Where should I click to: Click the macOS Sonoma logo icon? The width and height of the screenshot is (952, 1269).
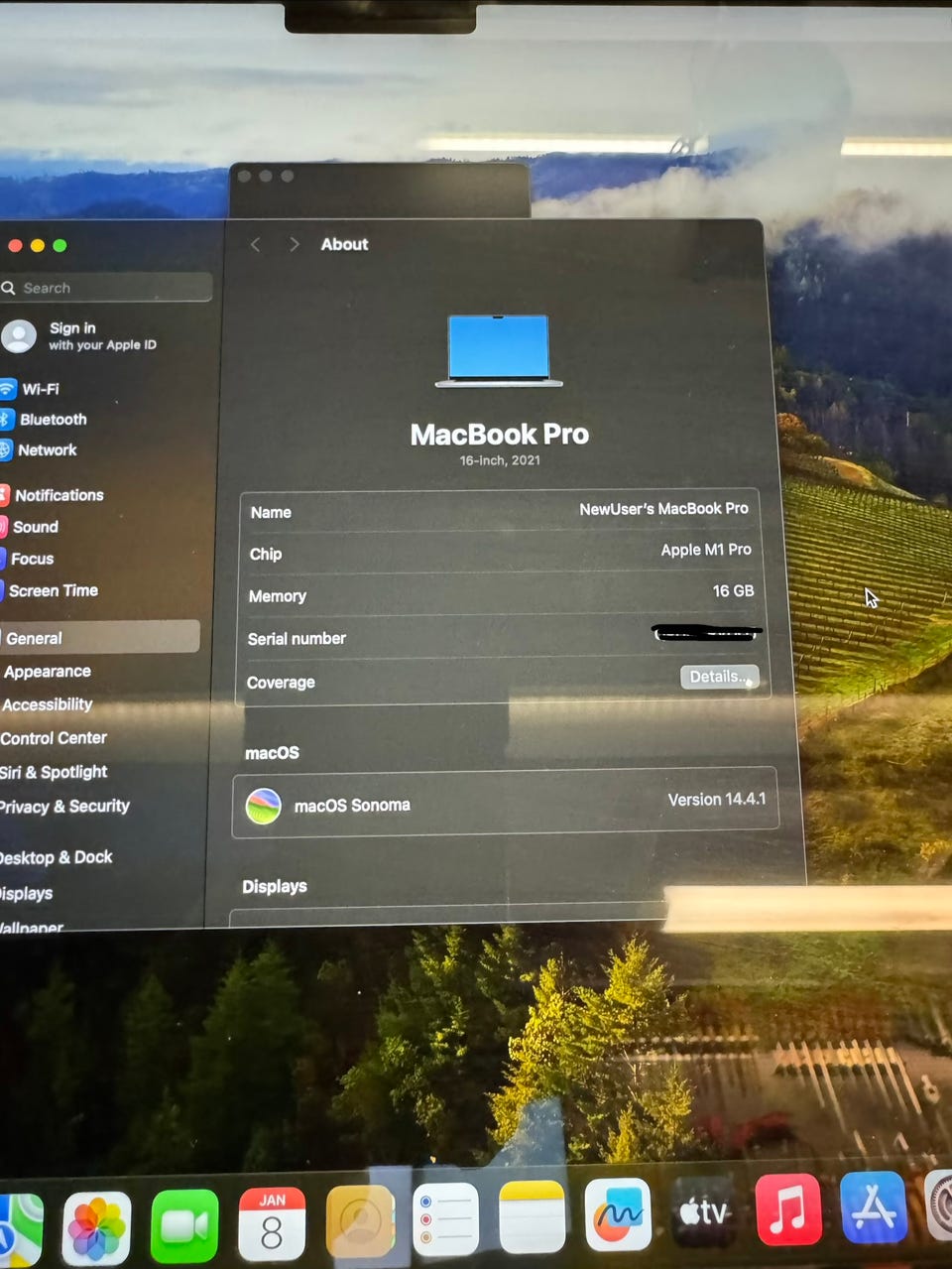pyautogui.click(x=263, y=806)
